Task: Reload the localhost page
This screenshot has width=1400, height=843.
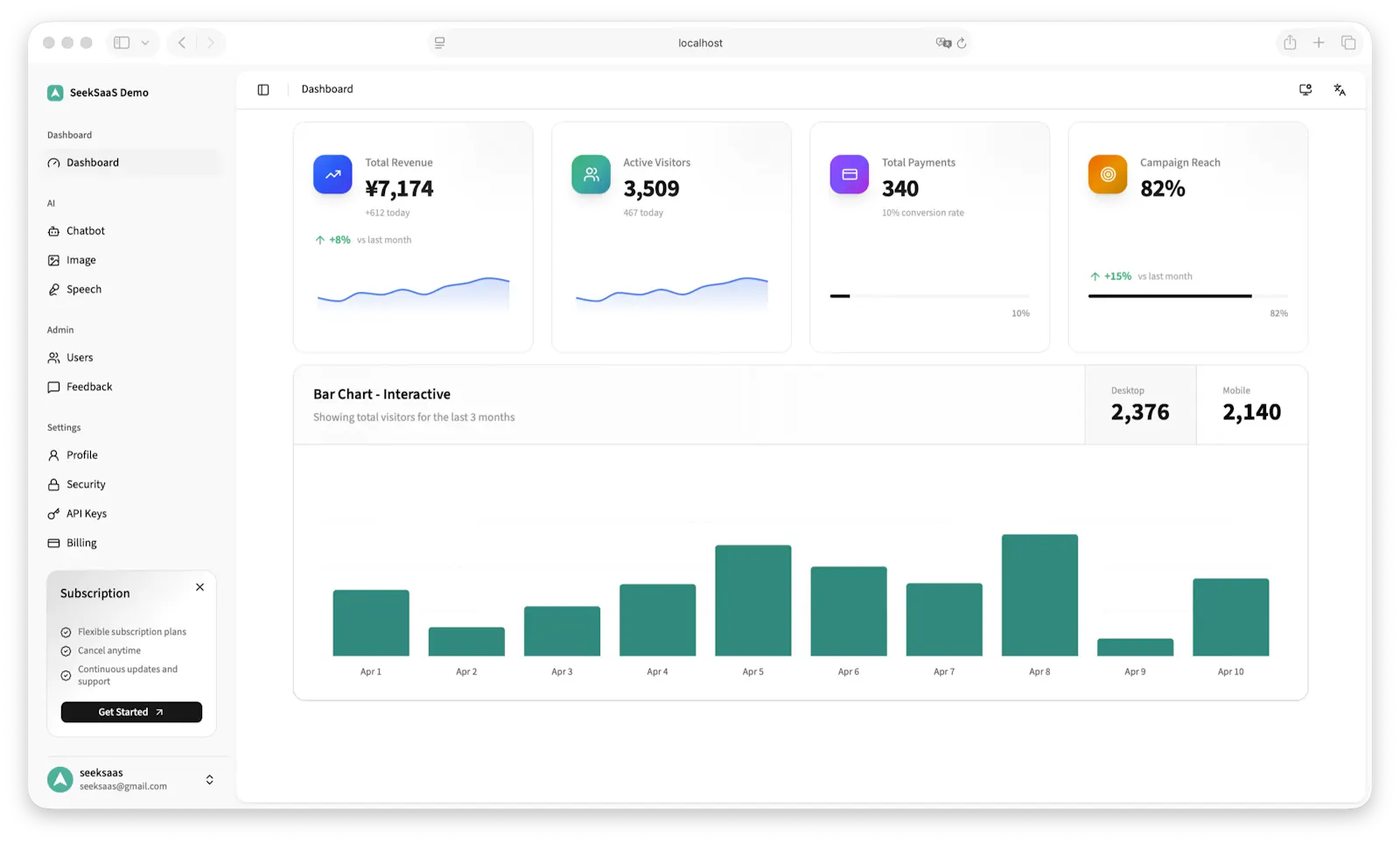Action: [x=962, y=43]
